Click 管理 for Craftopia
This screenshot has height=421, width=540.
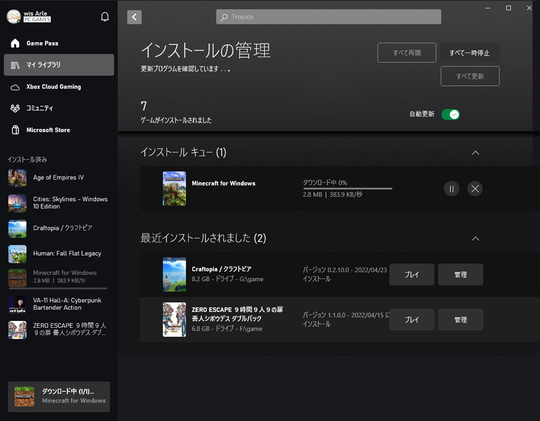460,275
